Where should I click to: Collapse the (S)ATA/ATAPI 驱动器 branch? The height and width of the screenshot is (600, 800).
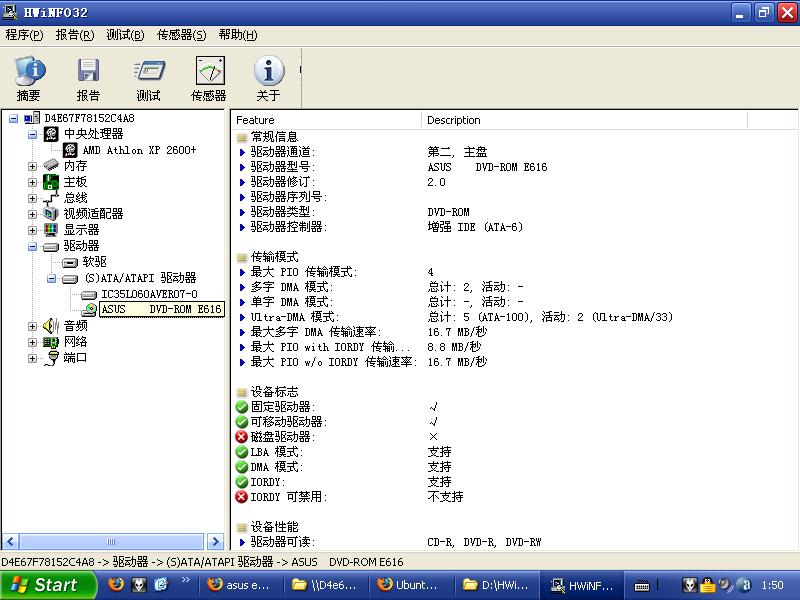(x=52, y=279)
